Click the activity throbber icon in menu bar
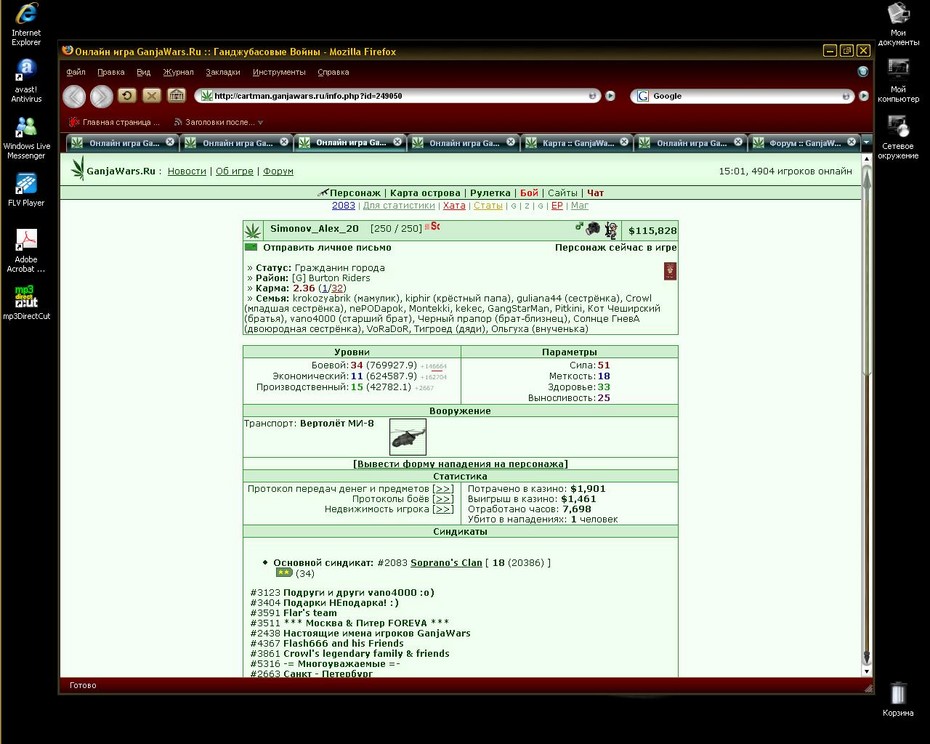This screenshot has height=744, width=930. coord(863,72)
